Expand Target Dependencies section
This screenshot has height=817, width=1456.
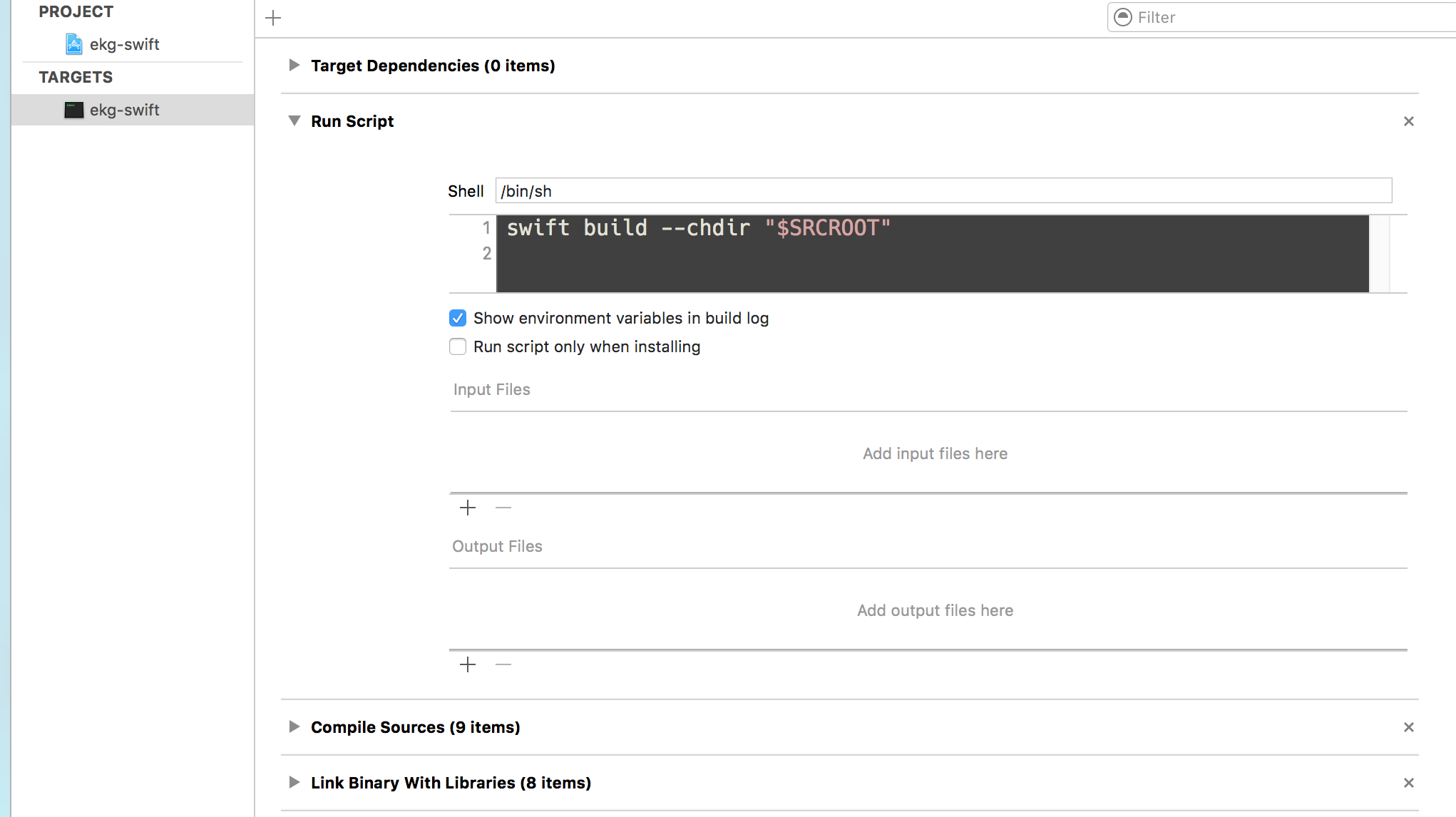click(x=294, y=66)
